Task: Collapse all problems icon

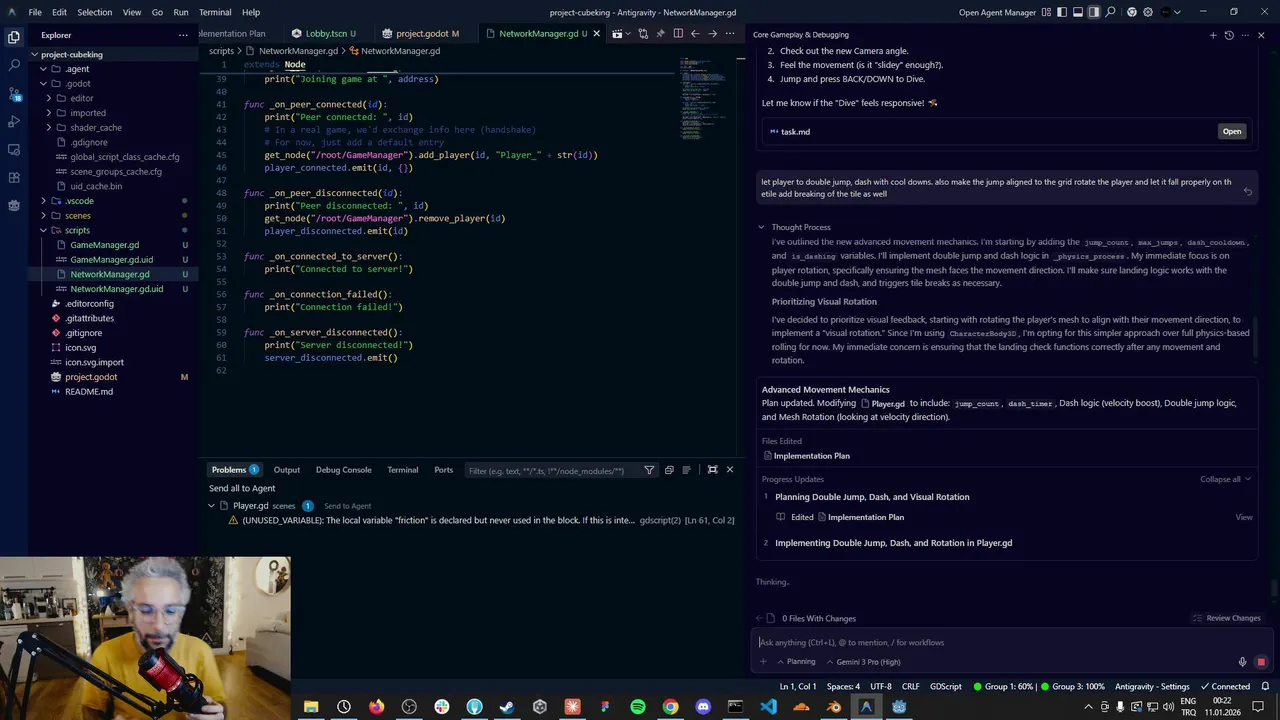Action: (669, 470)
